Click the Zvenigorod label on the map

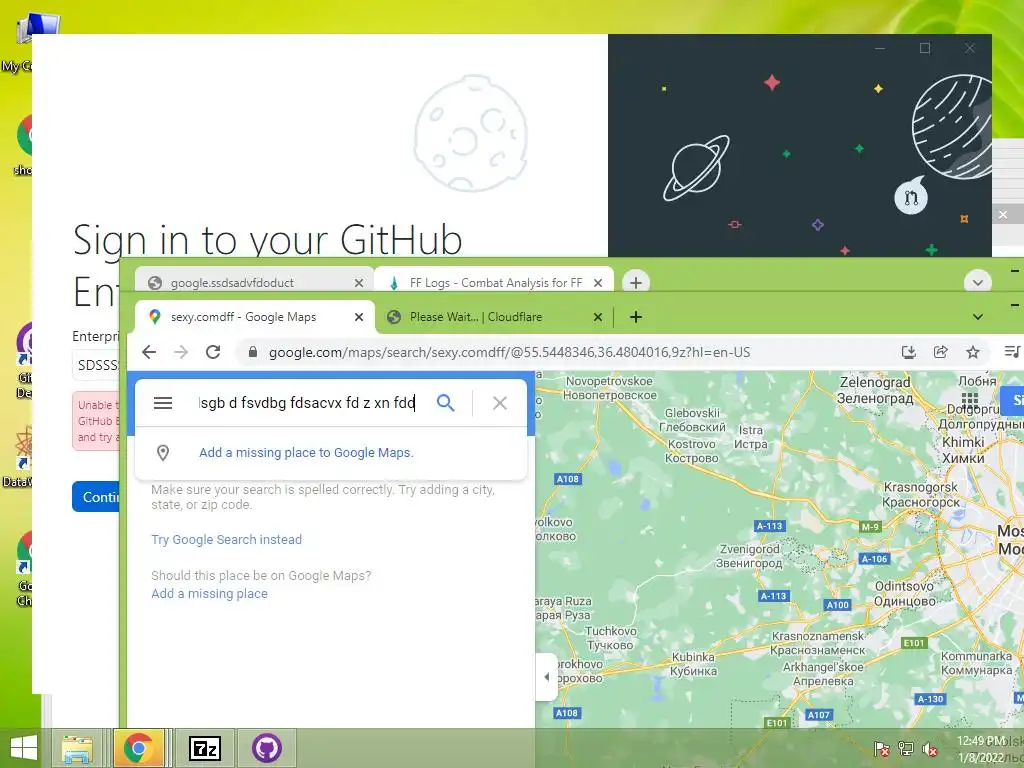[x=750, y=556]
